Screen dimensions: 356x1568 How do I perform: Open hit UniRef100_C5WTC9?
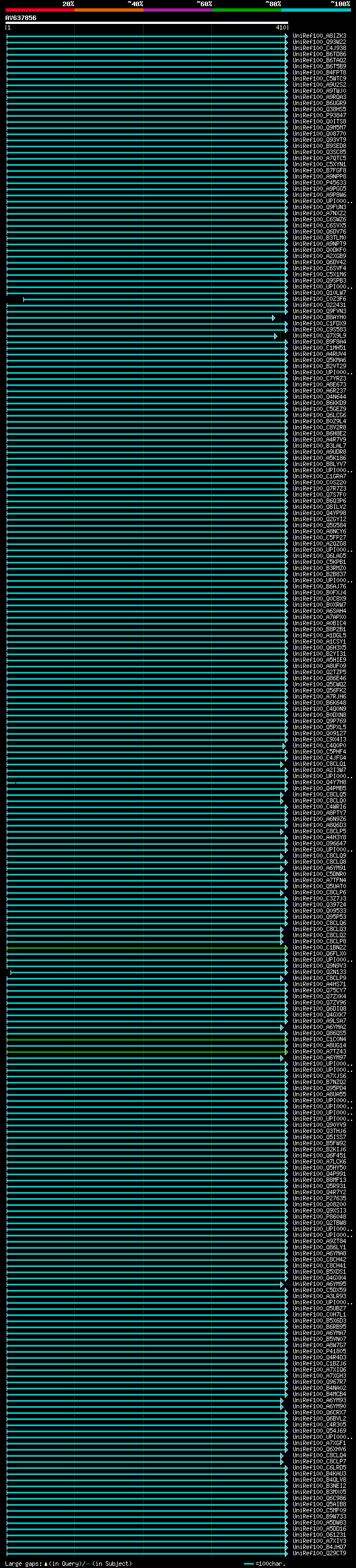[319, 78]
